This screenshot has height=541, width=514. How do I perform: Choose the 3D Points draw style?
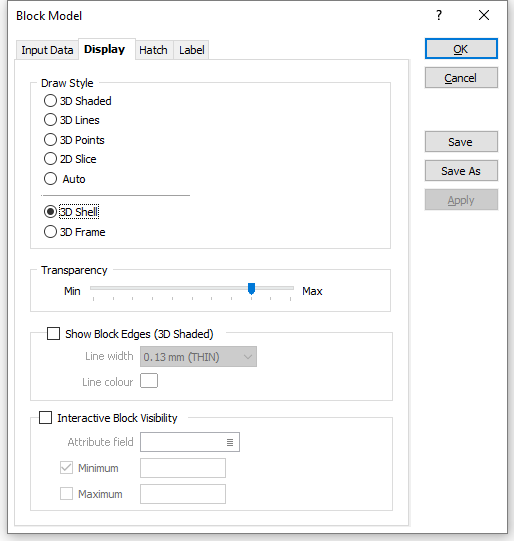pyautogui.click(x=50, y=140)
